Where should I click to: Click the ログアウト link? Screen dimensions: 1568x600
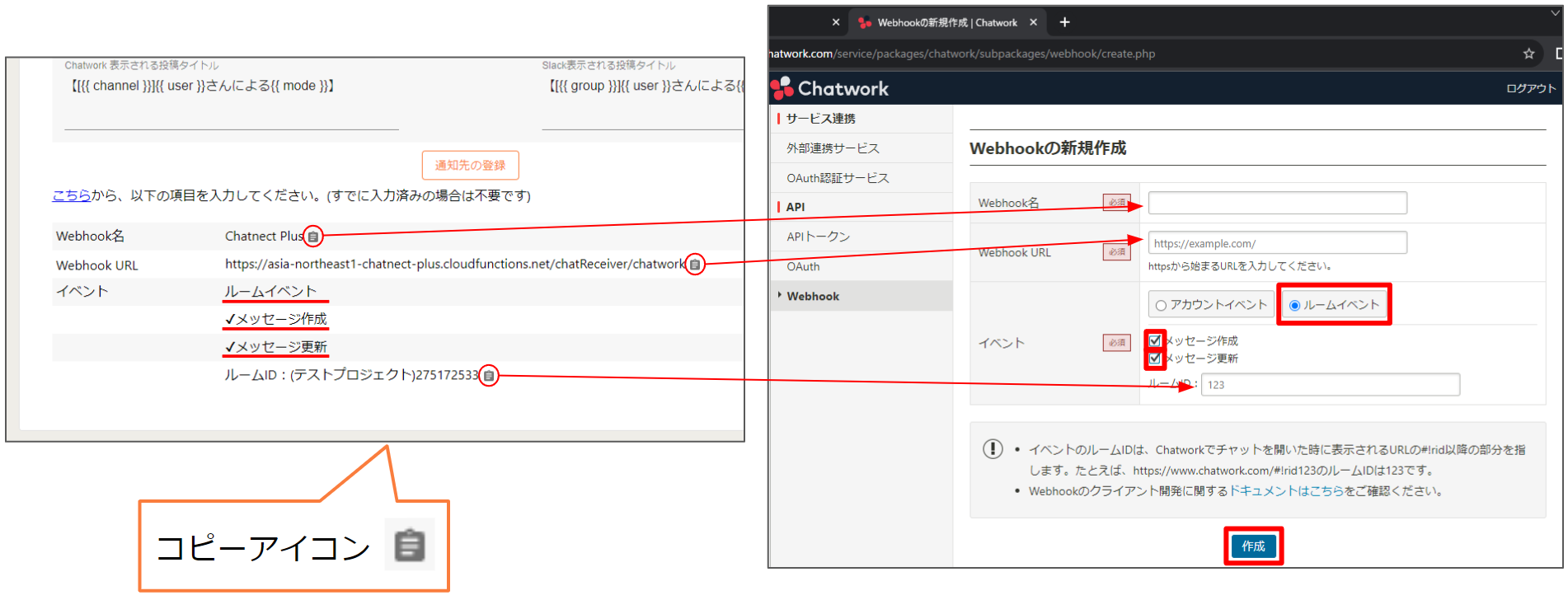[x=1531, y=88]
